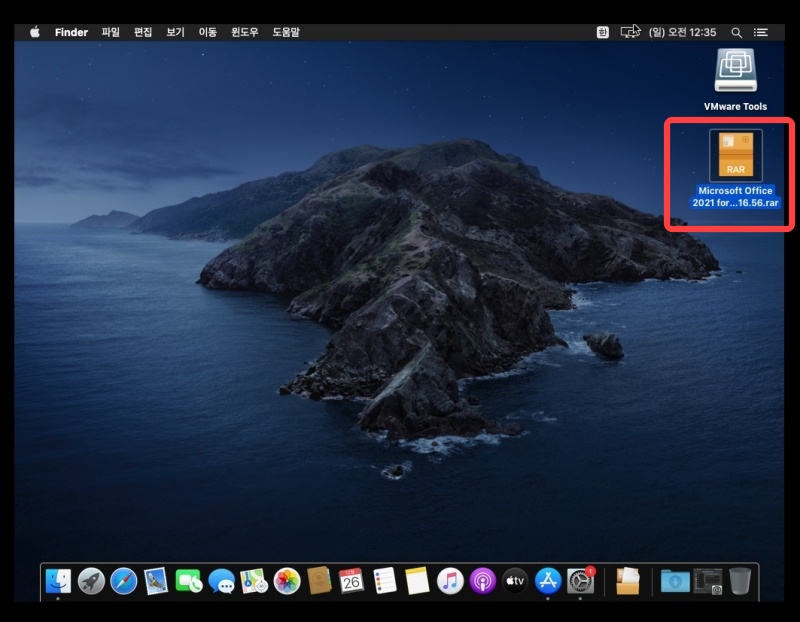Viewport: 800px width, 622px height.
Task: Launch Apple TV app in dock
Action: pos(515,581)
